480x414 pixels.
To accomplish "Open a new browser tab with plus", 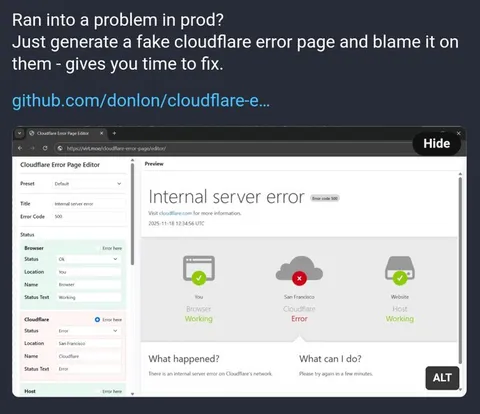I will pyautogui.click(x=114, y=133).
